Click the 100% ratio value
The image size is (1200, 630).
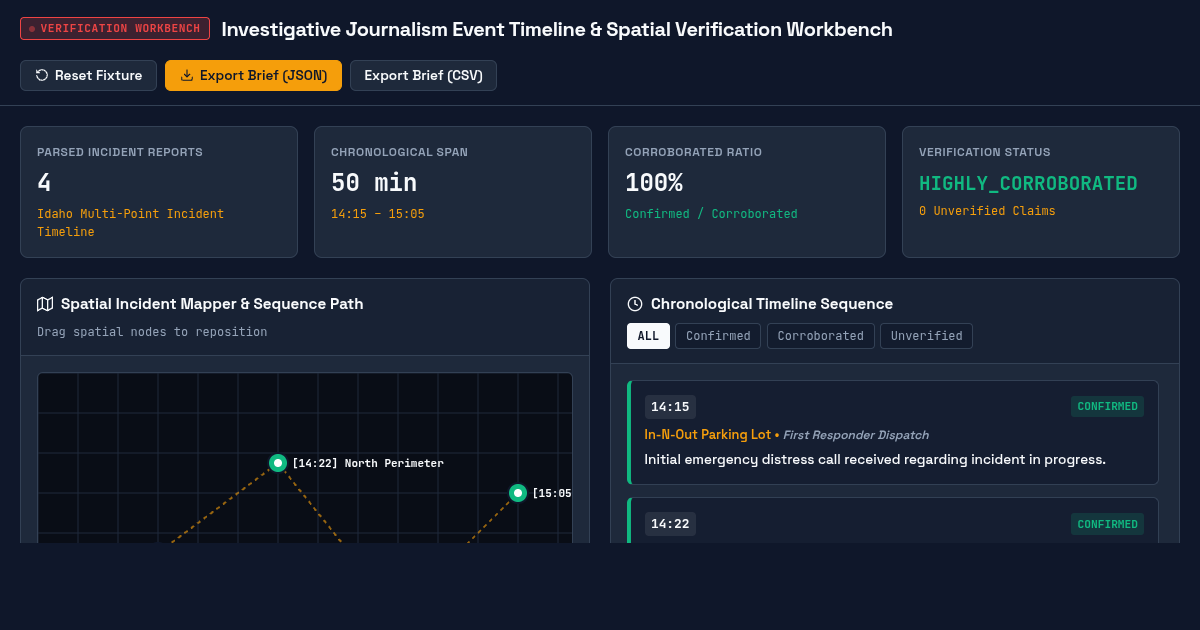(x=654, y=183)
